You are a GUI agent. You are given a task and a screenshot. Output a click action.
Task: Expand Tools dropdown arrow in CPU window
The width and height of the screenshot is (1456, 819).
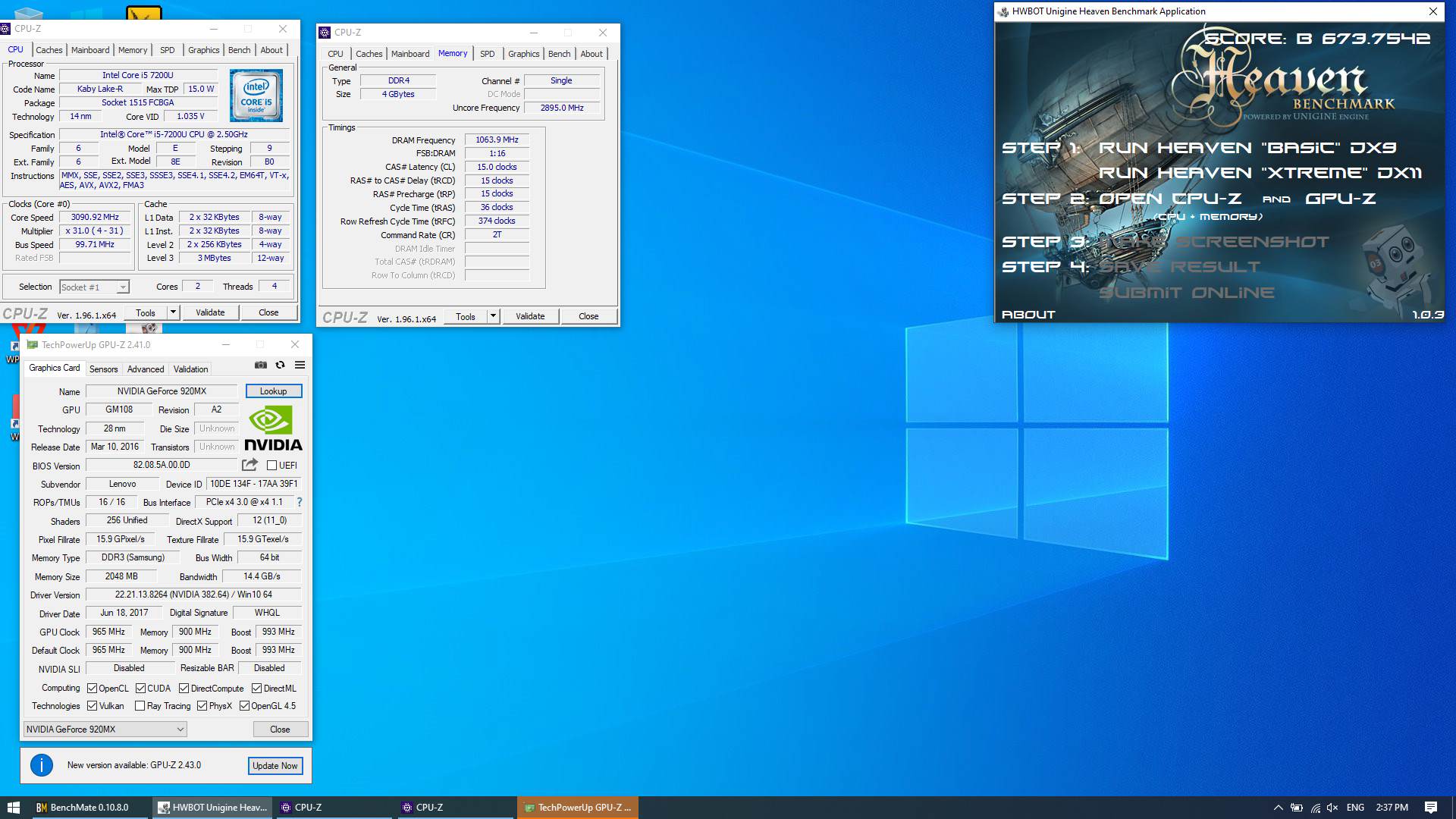173,312
